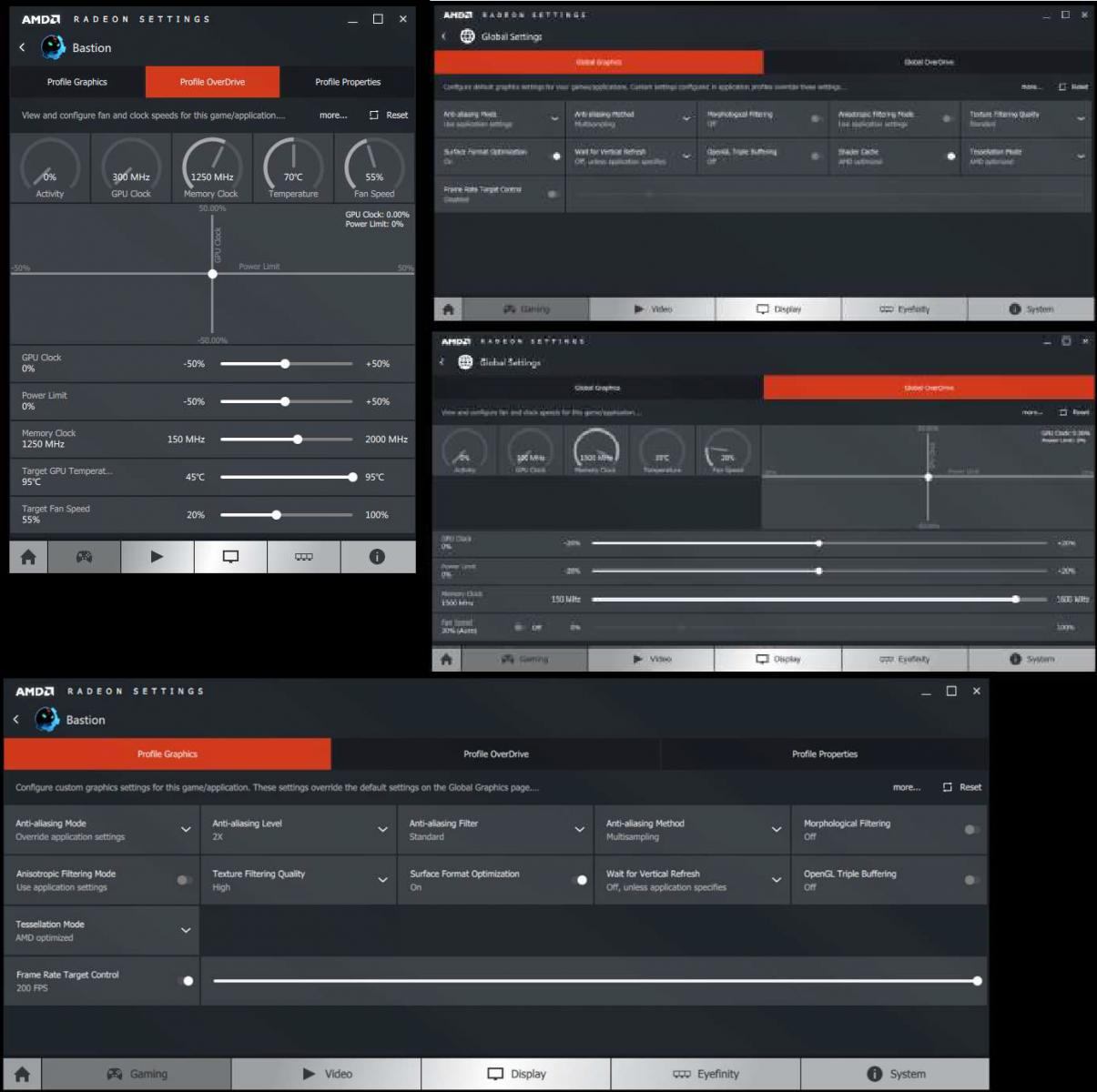Turn off Frame Rate Target Control for Bastion

click(185, 981)
